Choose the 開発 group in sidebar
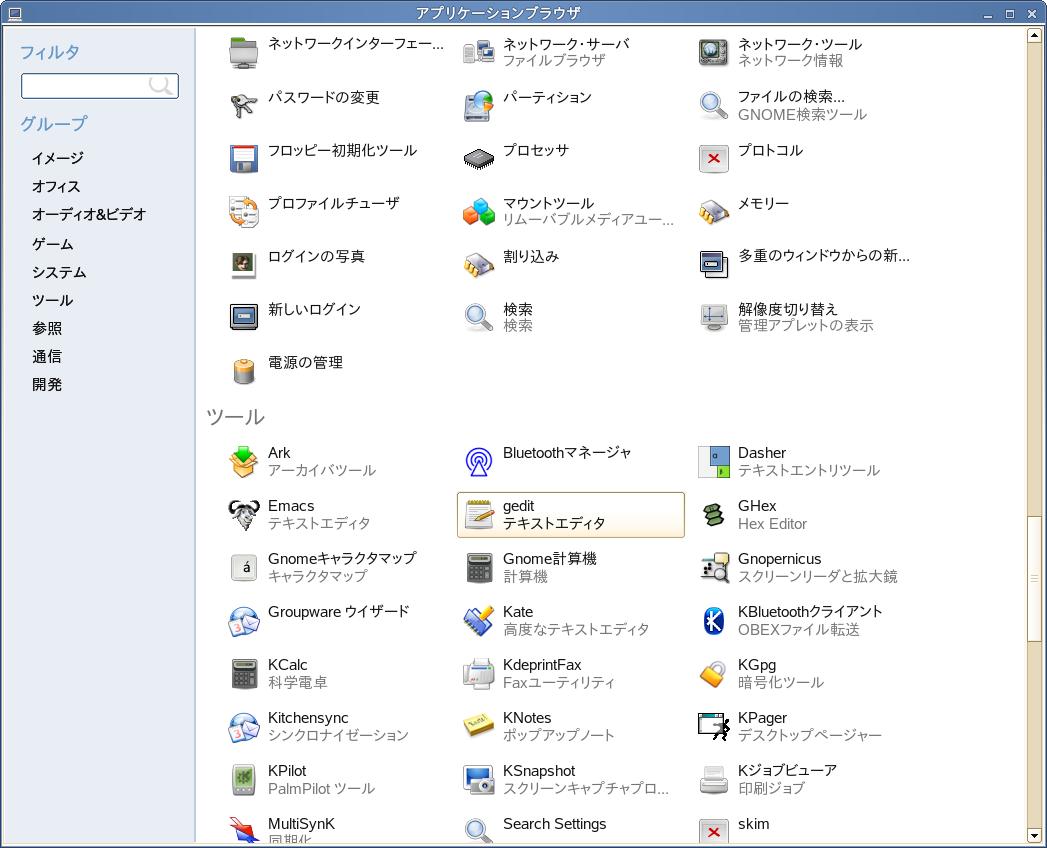The image size is (1047, 848). 47,384
